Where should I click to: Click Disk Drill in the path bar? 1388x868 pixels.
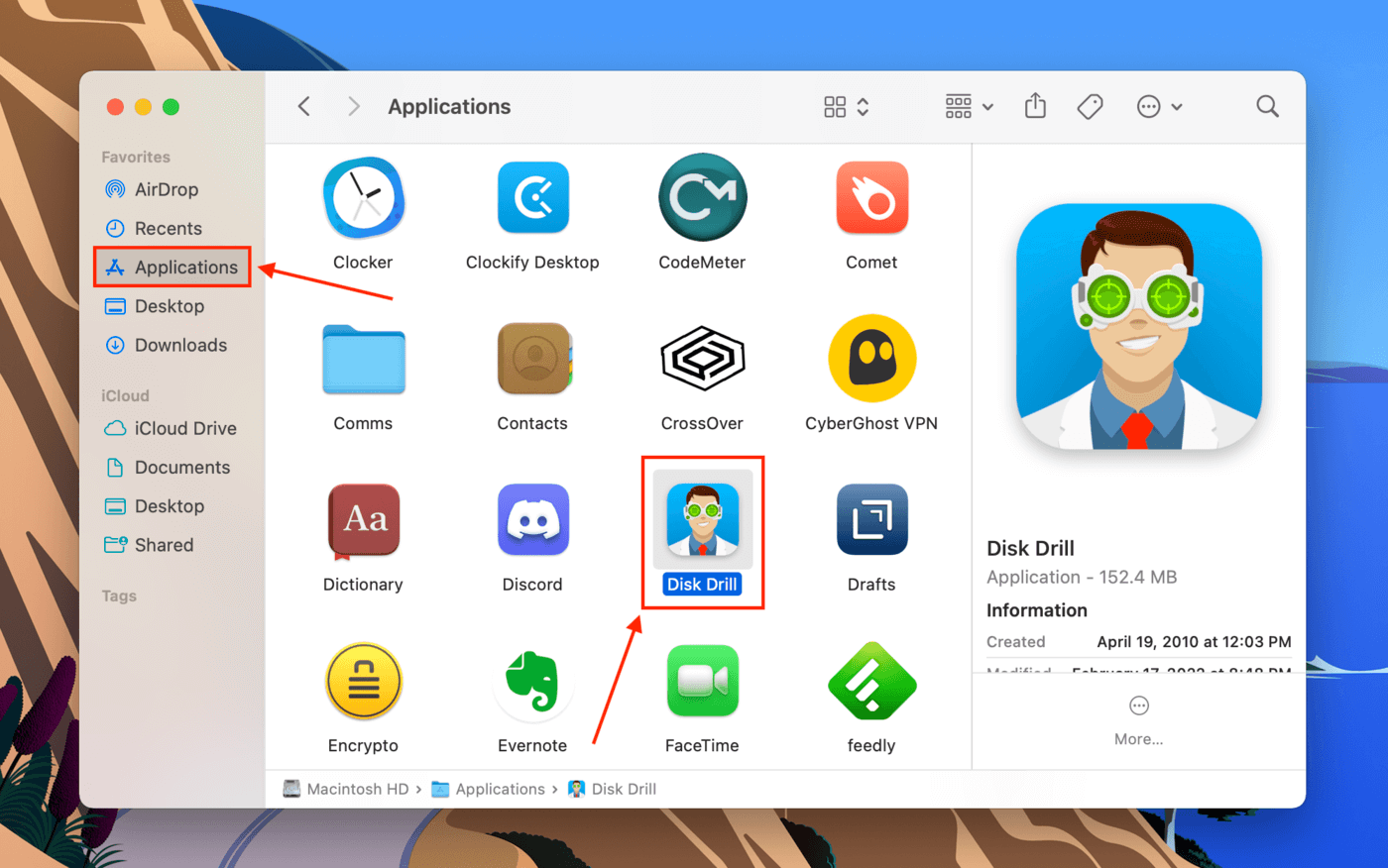tap(612, 789)
